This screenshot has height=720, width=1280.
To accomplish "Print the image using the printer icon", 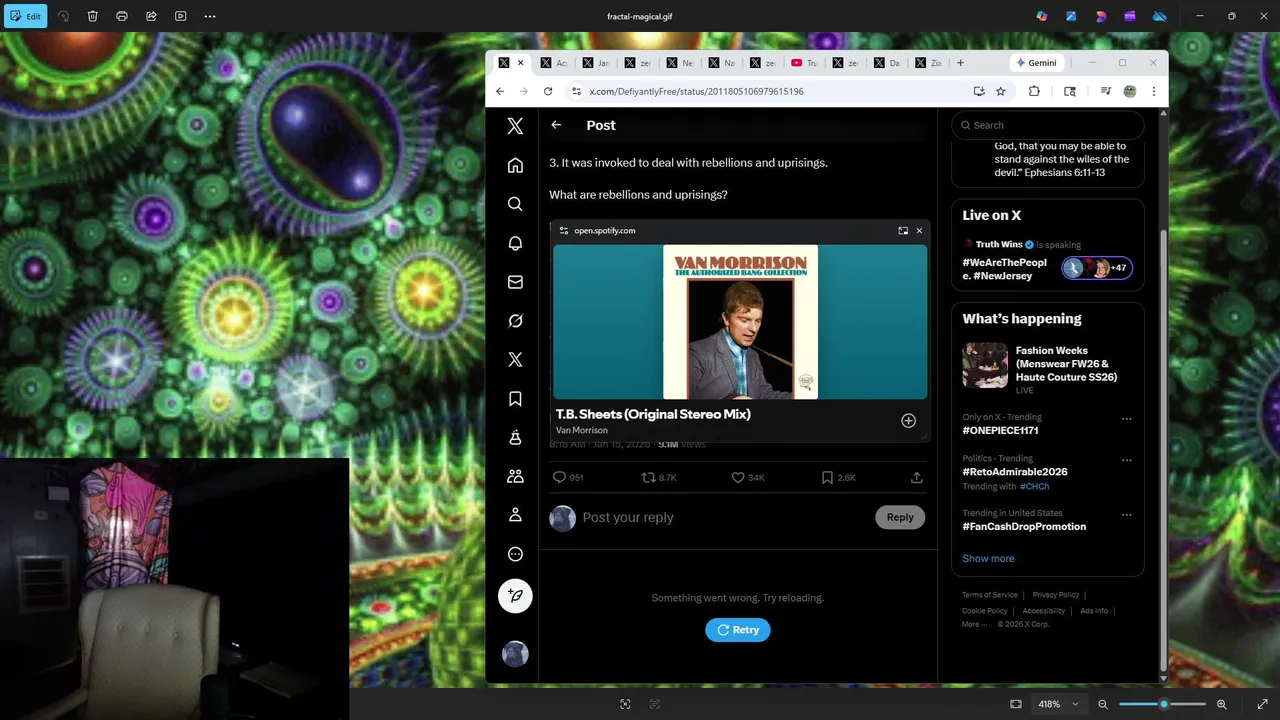I will coord(122,16).
